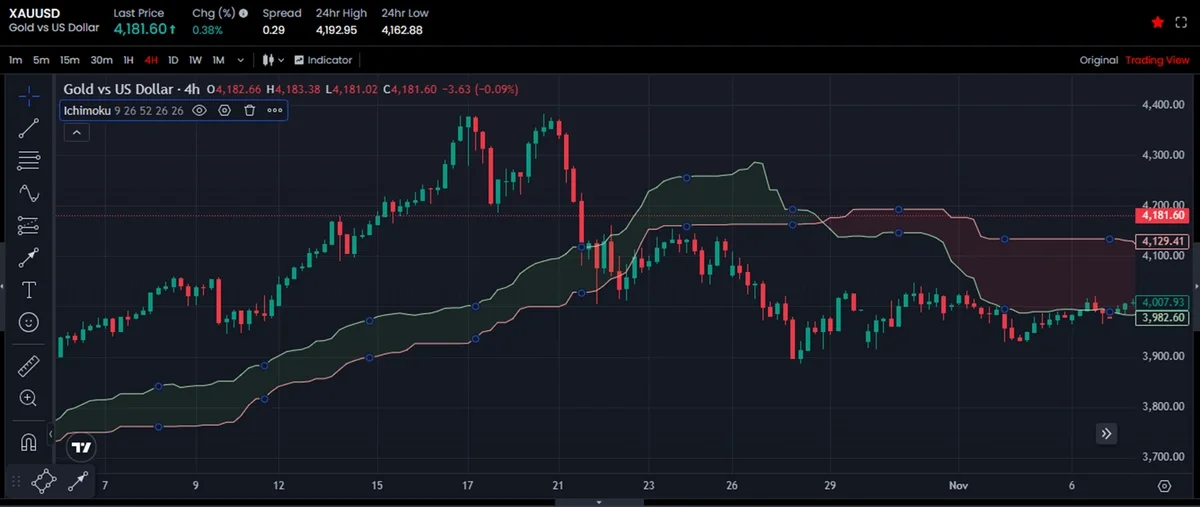Open the Indicator menu
Viewport: 1200px width, 507px height.
(x=322, y=60)
